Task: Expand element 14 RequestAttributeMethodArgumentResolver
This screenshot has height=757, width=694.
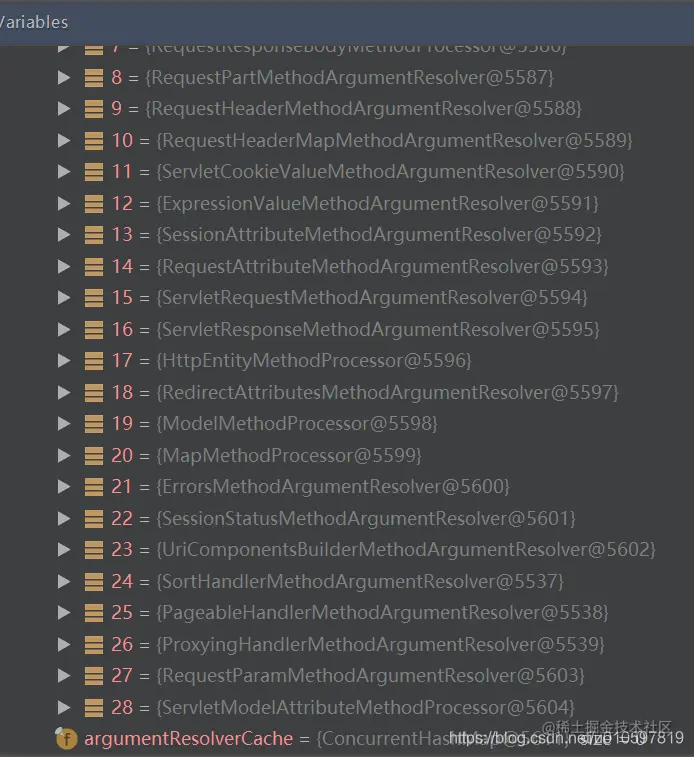Action: click(64, 266)
